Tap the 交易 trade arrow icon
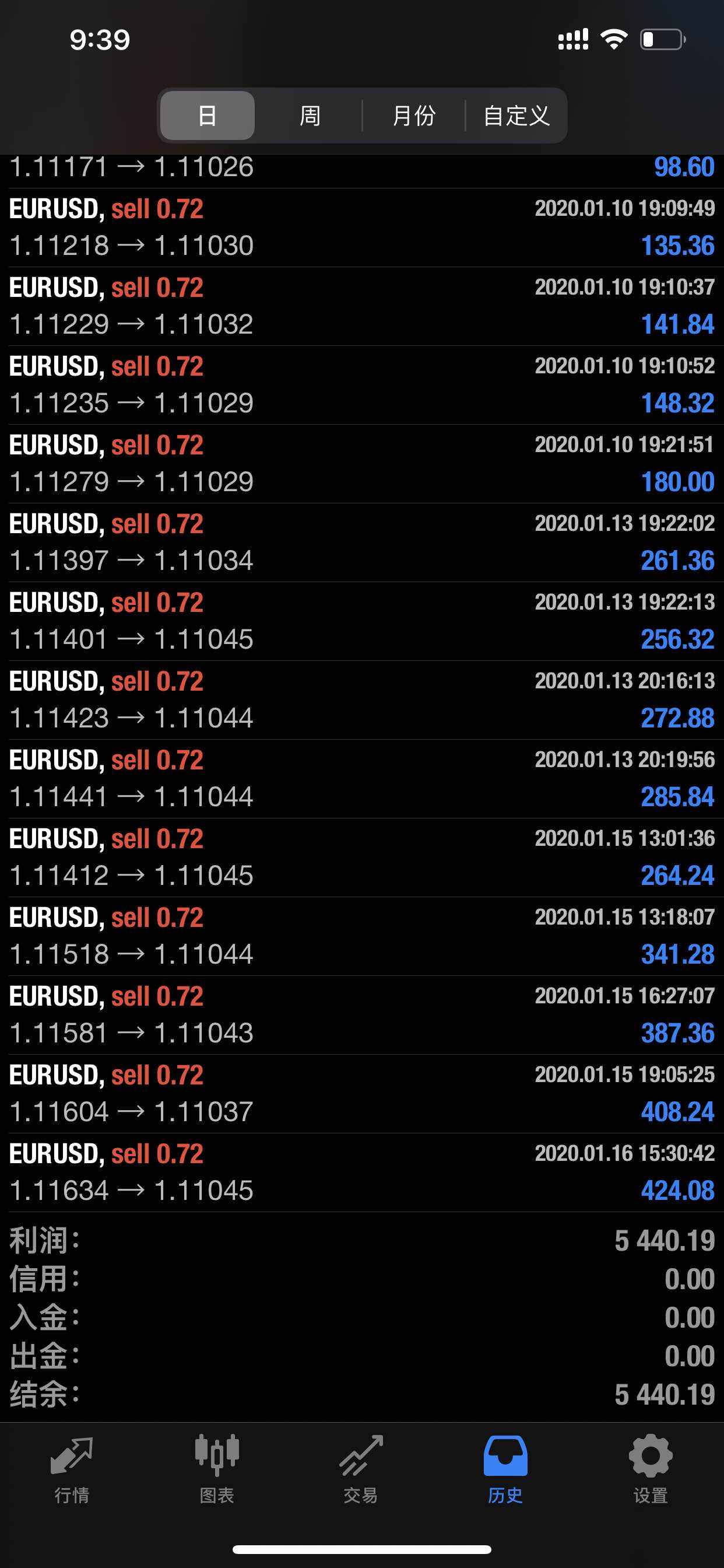This screenshot has height=1568, width=724. [x=361, y=1457]
